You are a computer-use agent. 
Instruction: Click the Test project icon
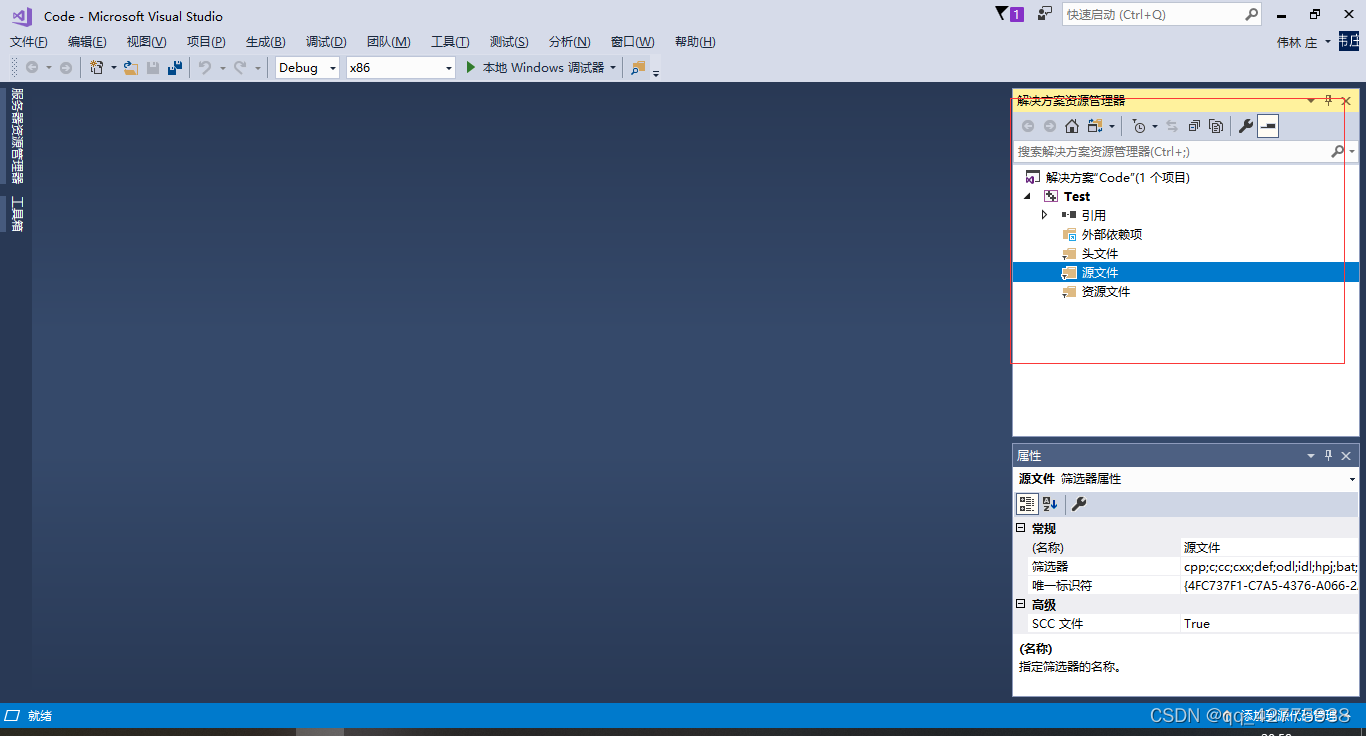click(x=1050, y=196)
